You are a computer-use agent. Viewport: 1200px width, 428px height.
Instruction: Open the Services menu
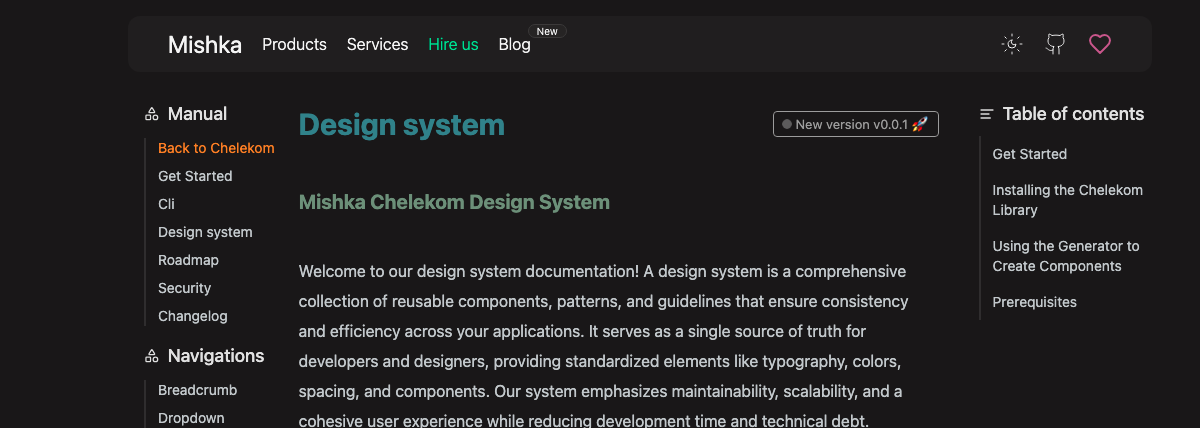pos(377,44)
